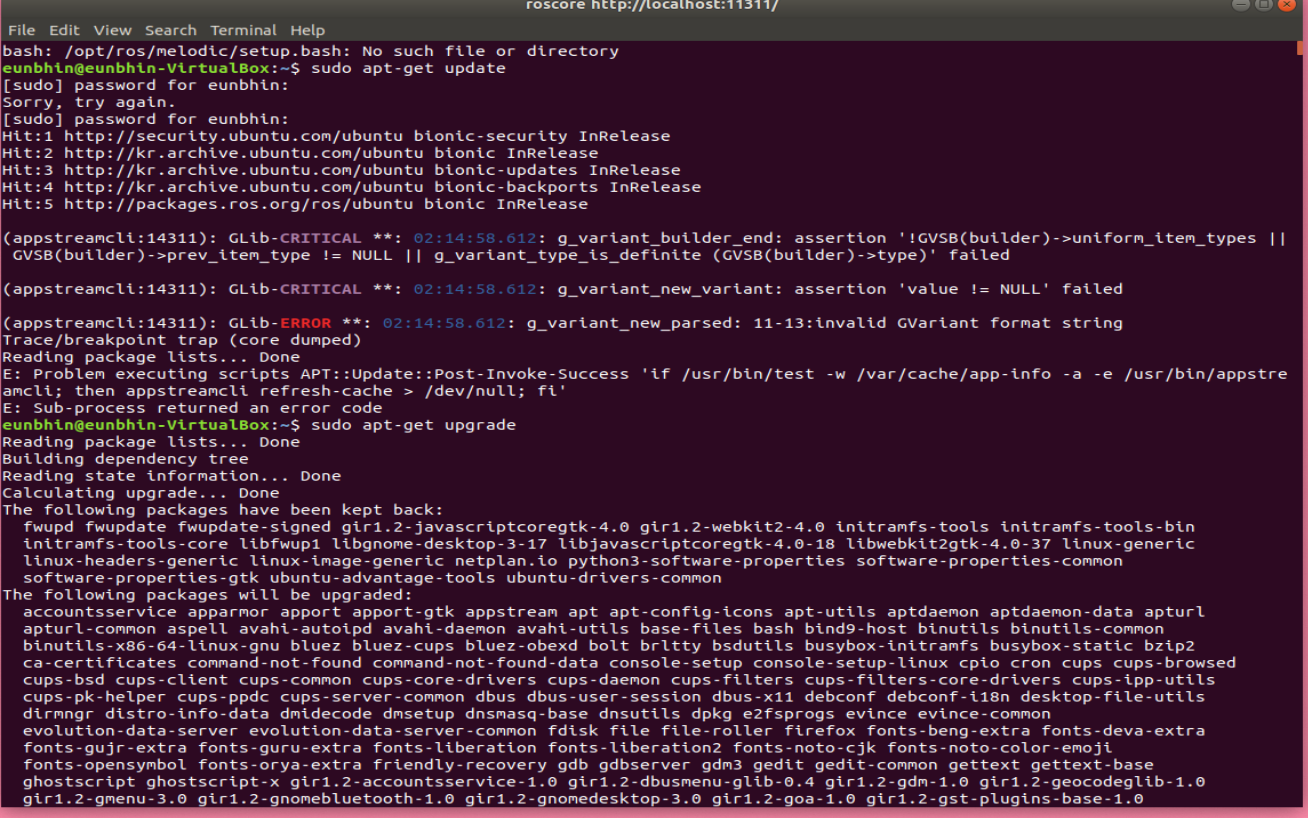The height and width of the screenshot is (818, 1308).
Task: Click the 'Building dependency tree' line
Action: coord(125,459)
